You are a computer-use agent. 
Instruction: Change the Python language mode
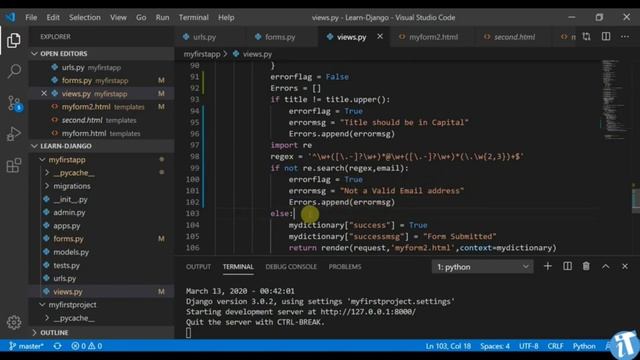click(584, 346)
